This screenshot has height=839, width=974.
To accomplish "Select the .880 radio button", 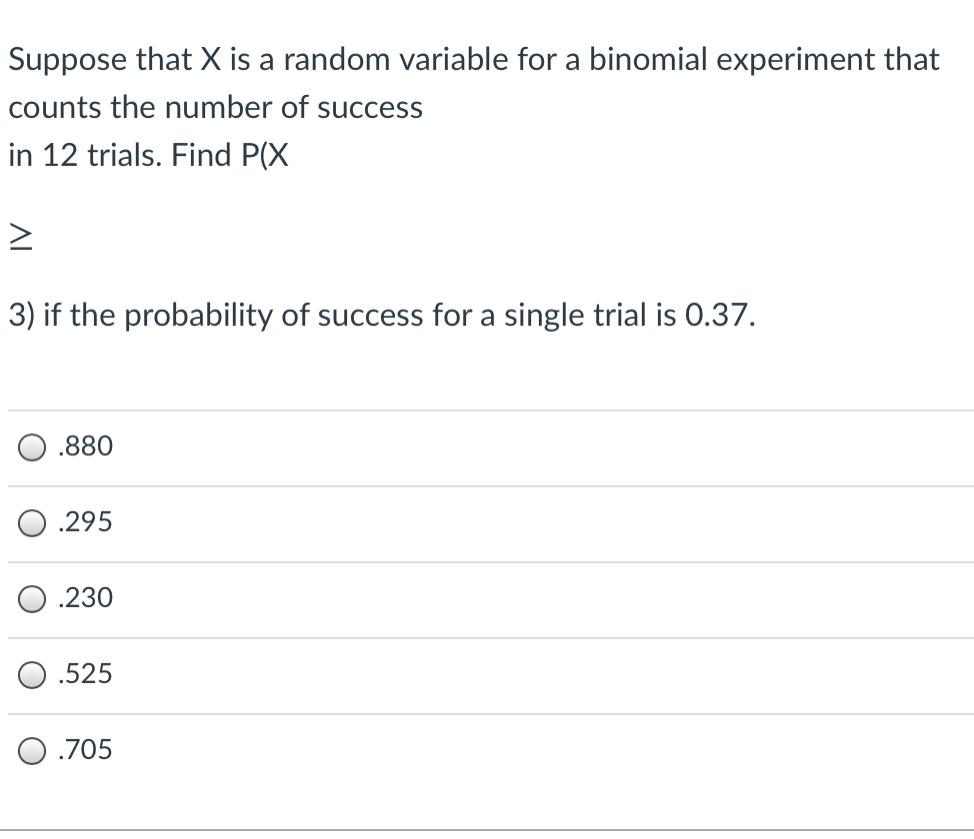I will coord(33,447).
